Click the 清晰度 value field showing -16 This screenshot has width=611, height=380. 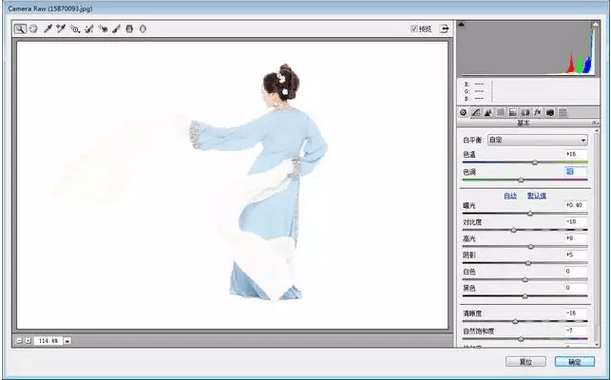(576, 313)
